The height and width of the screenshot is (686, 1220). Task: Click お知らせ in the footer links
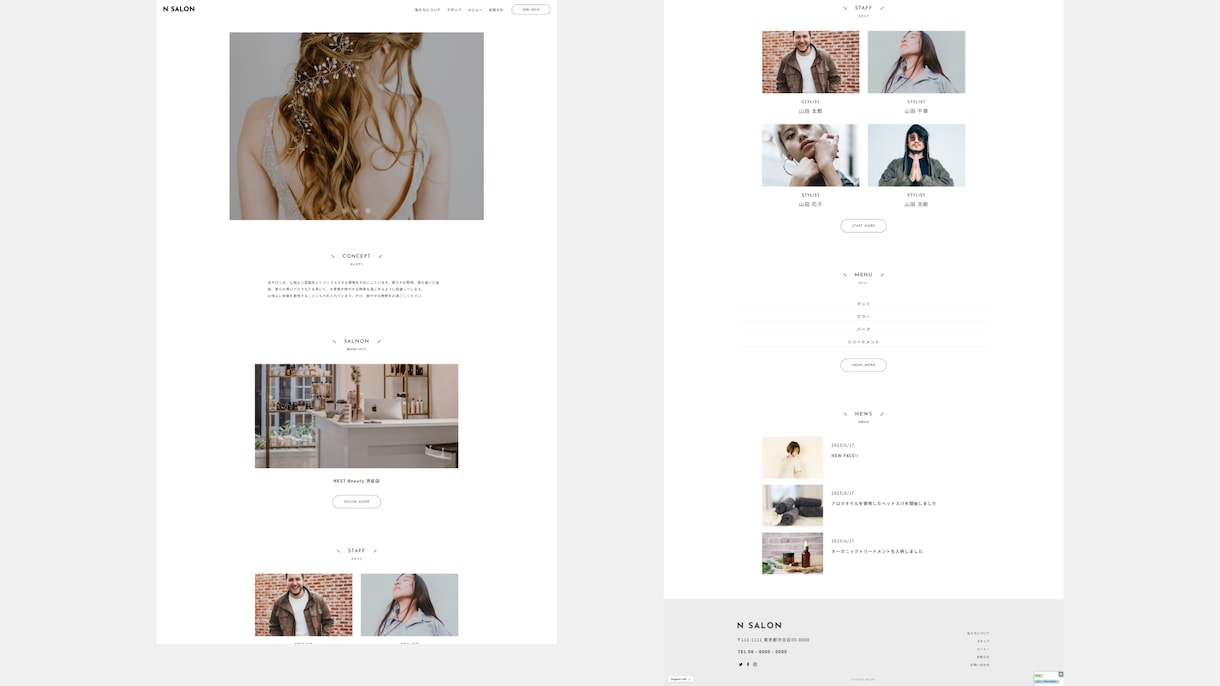pos(983,657)
